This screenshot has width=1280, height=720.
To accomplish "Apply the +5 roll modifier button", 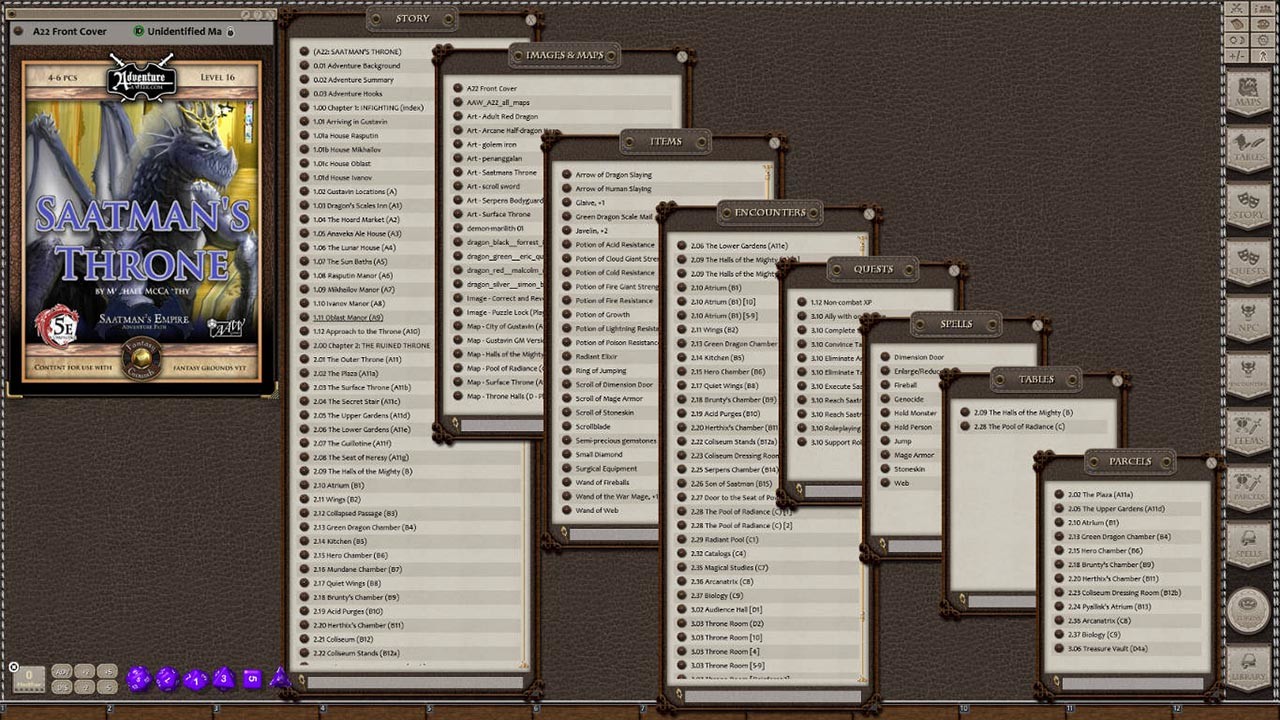I will [108, 672].
